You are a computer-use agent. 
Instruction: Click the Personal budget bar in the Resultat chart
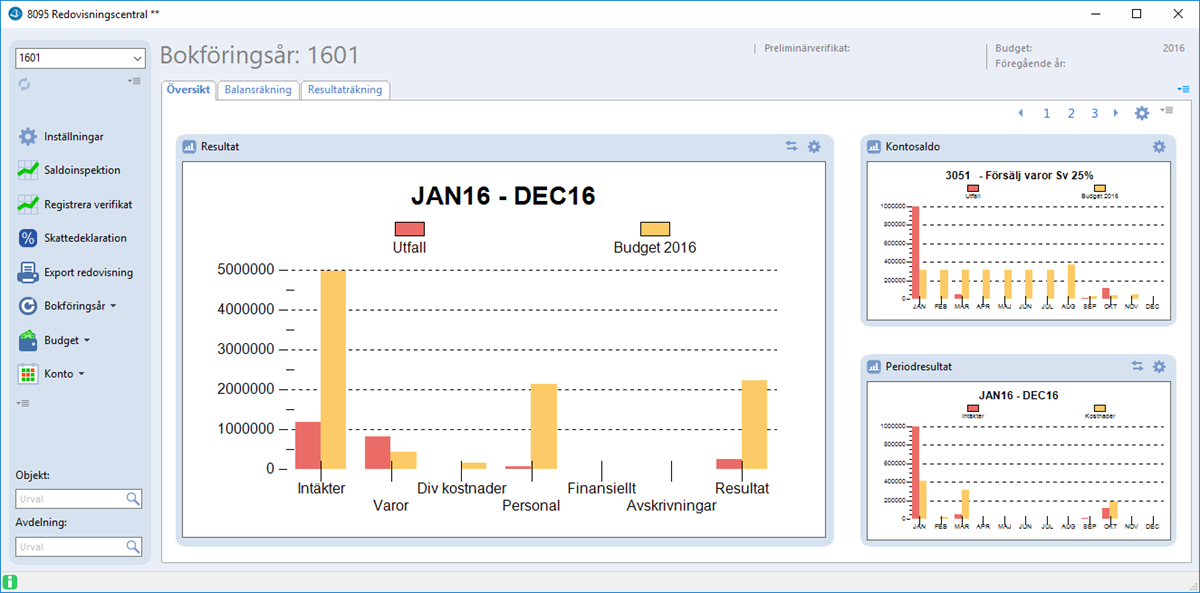point(544,426)
